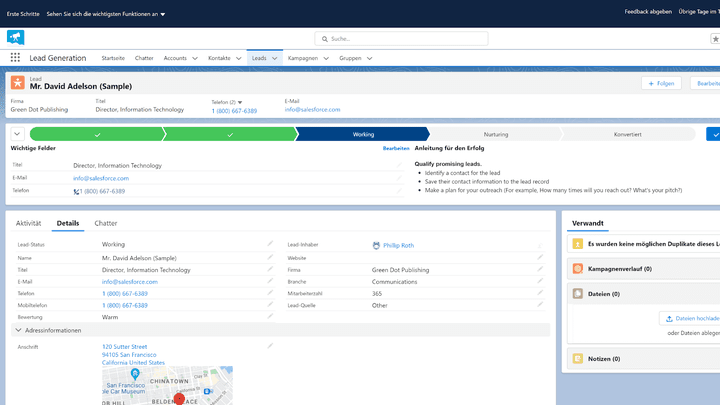
Task: Edit the Anschrift field via pencil icon
Action: (269, 346)
